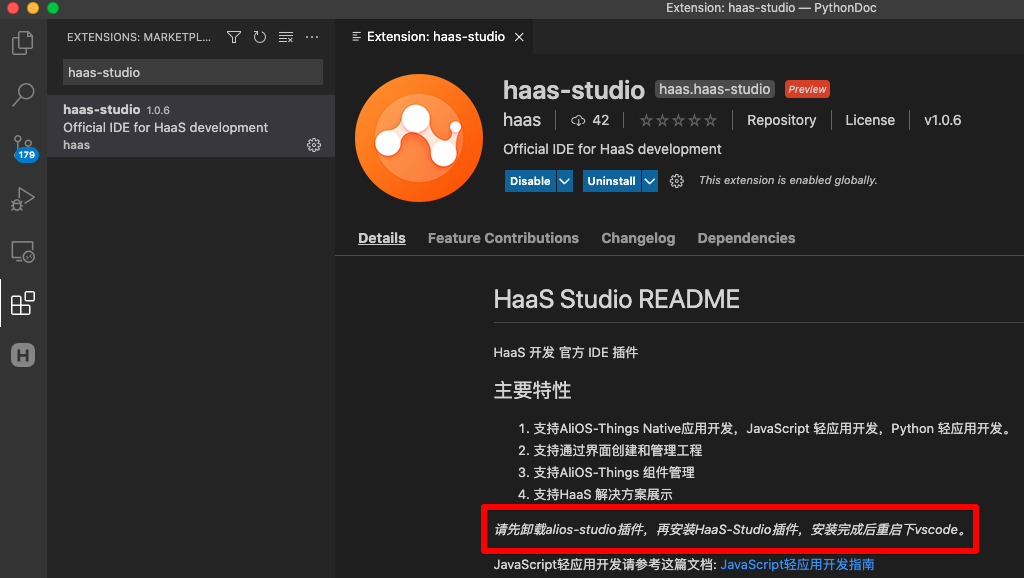This screenshot has height=578, width=1024.
Task: Click the green macOS fullscreen button
Action: [54, 8]
